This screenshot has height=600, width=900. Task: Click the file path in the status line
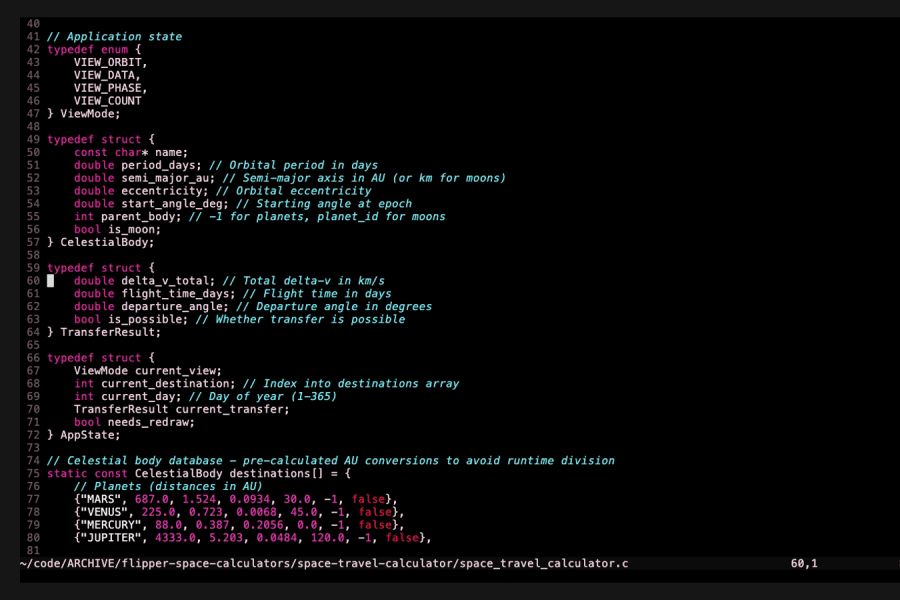[324, 563]
